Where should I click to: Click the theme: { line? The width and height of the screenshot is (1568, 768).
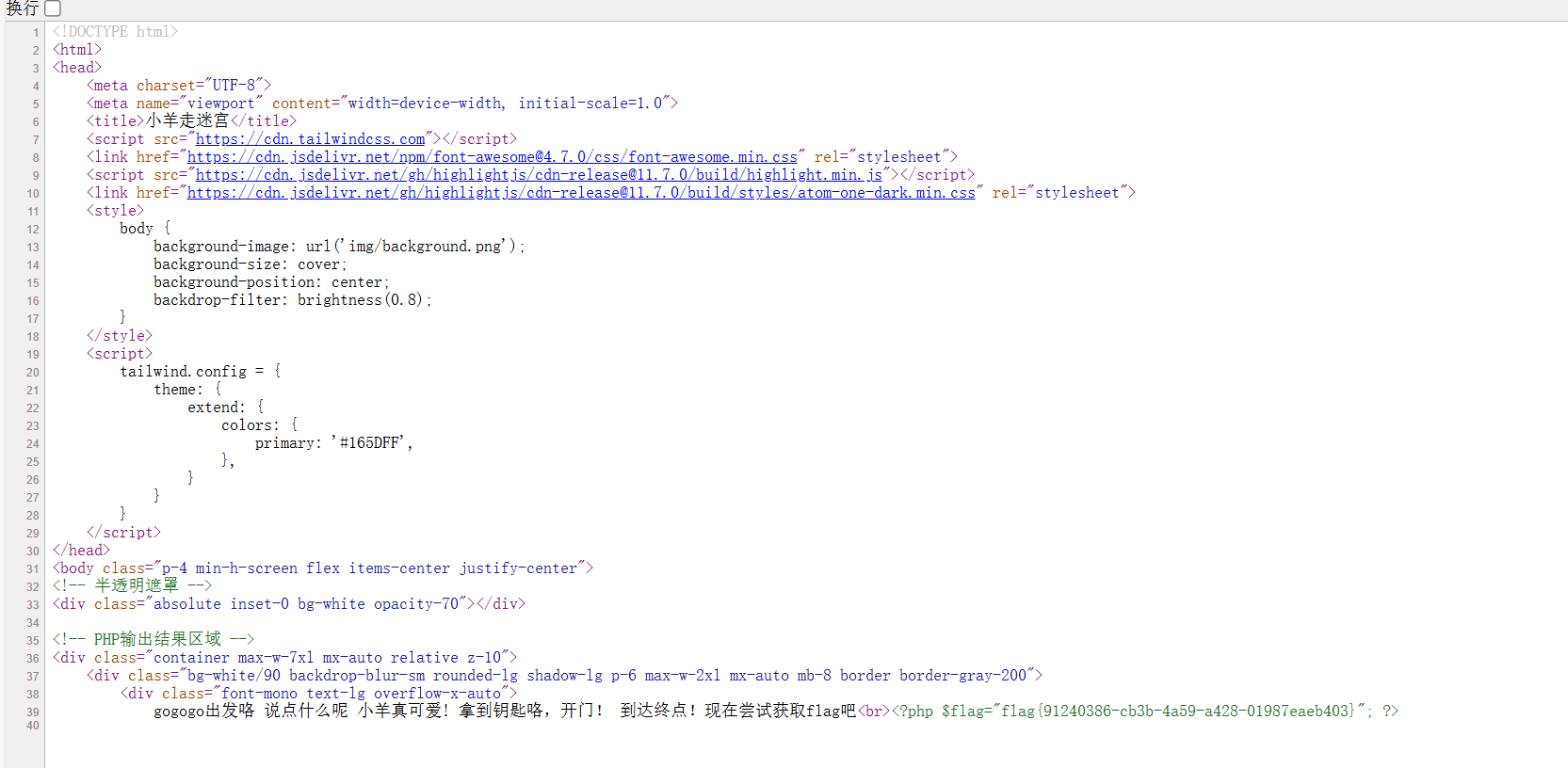[x=187, y=390]
